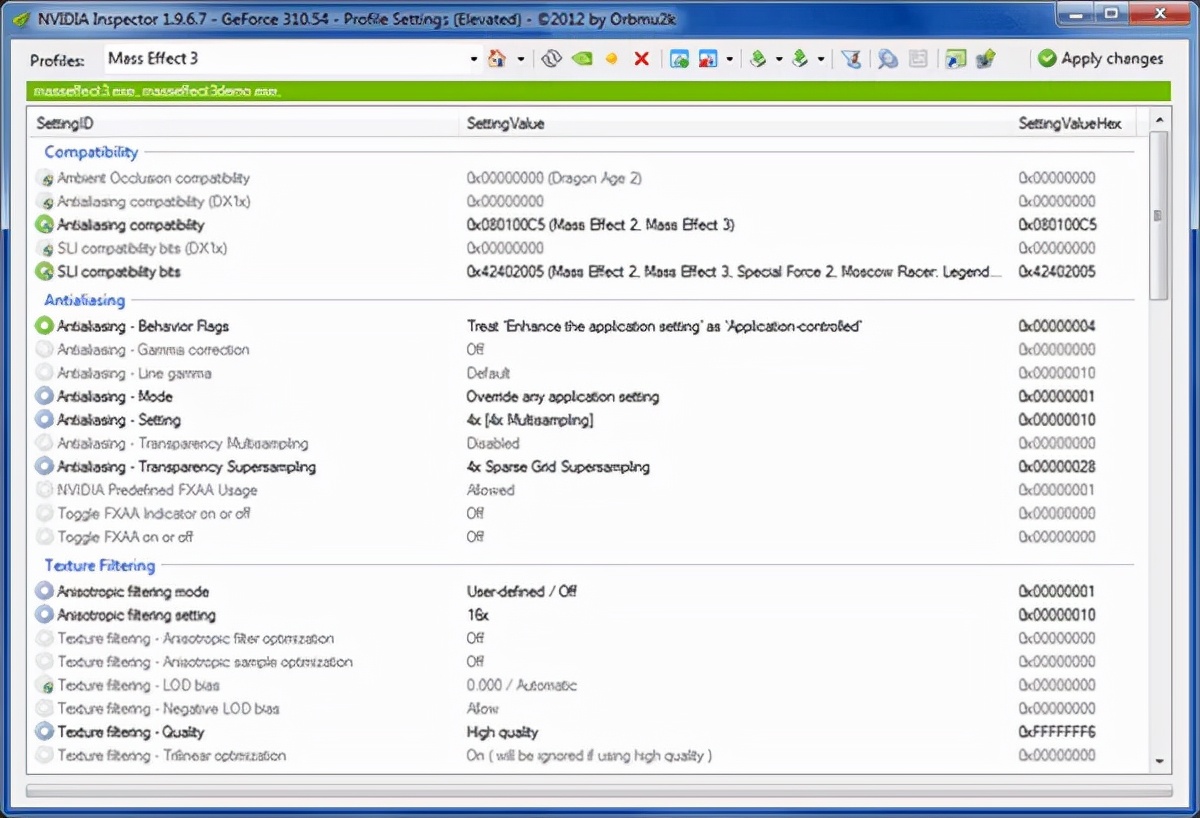Image resolution: width=1200 pixels, height=818 pixels.
Task: Click the masseffect3.exe link in the green bar
Action: 83,90
